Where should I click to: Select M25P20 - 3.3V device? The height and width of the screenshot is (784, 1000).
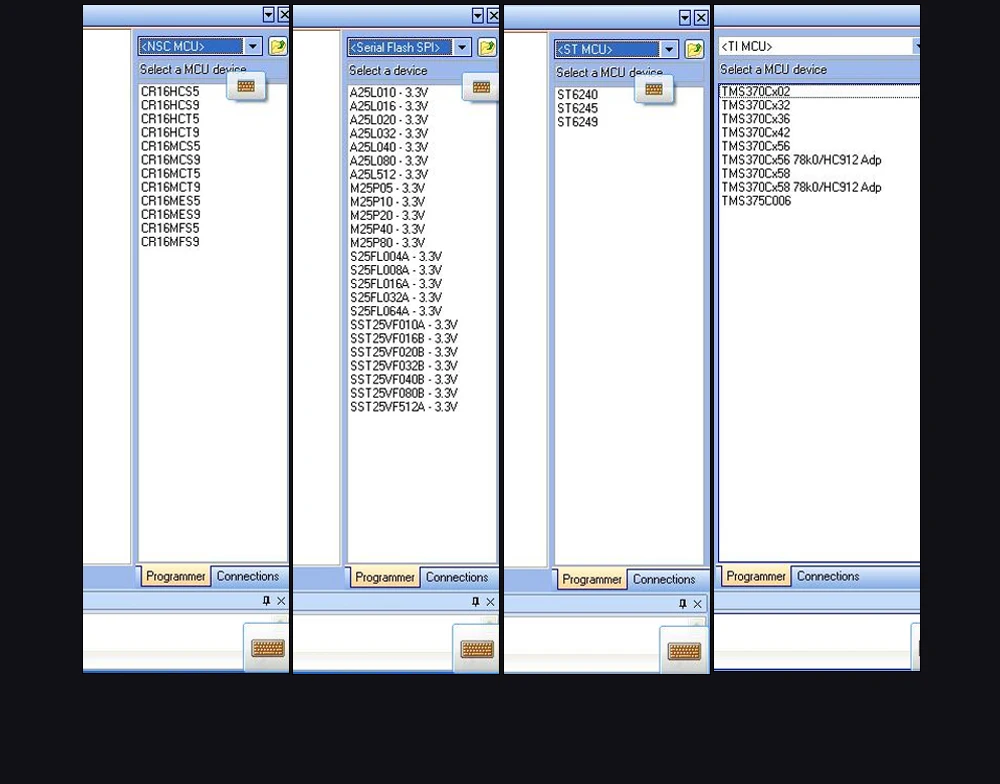coord(388,216)
